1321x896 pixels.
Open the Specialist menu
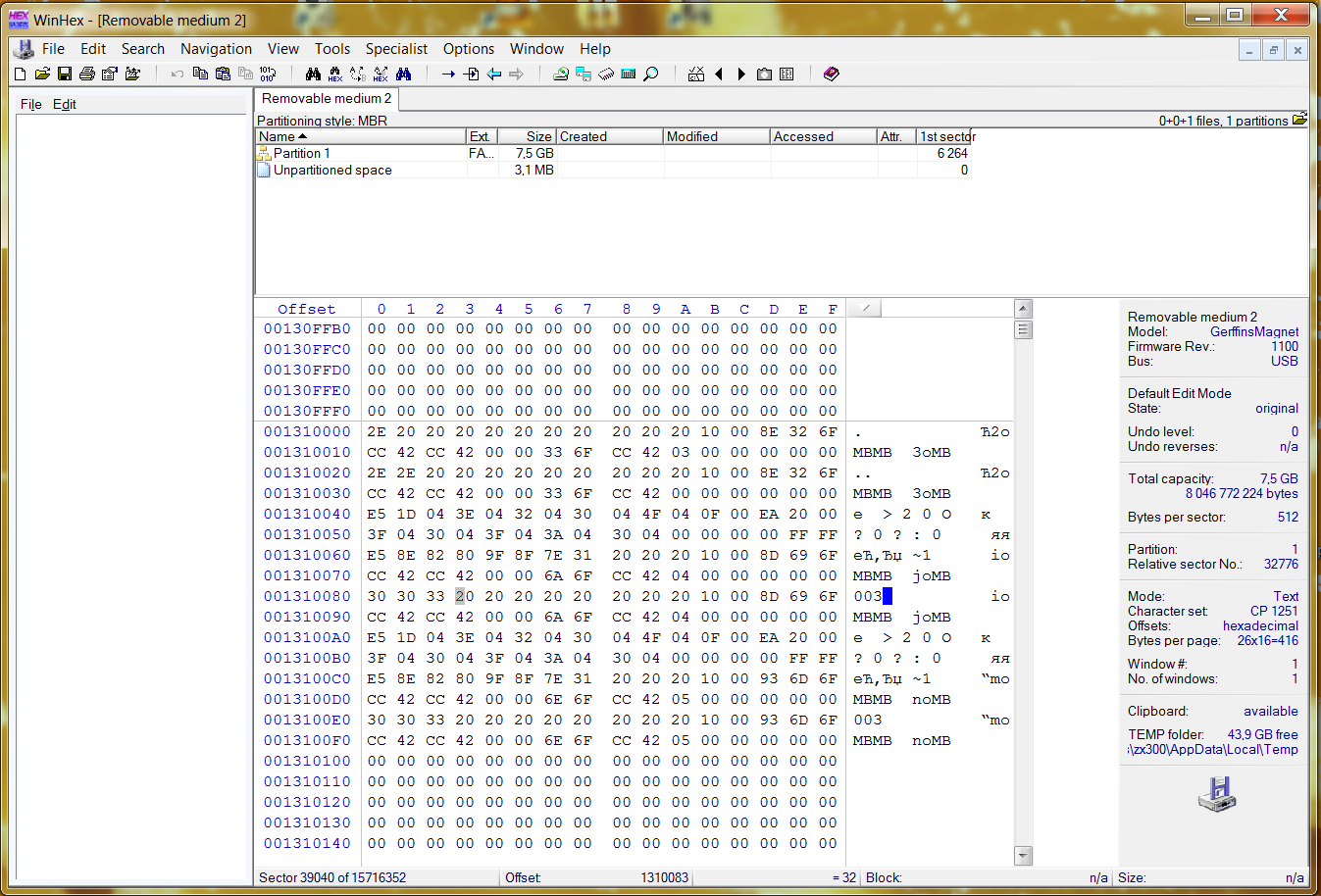point(396,49)
